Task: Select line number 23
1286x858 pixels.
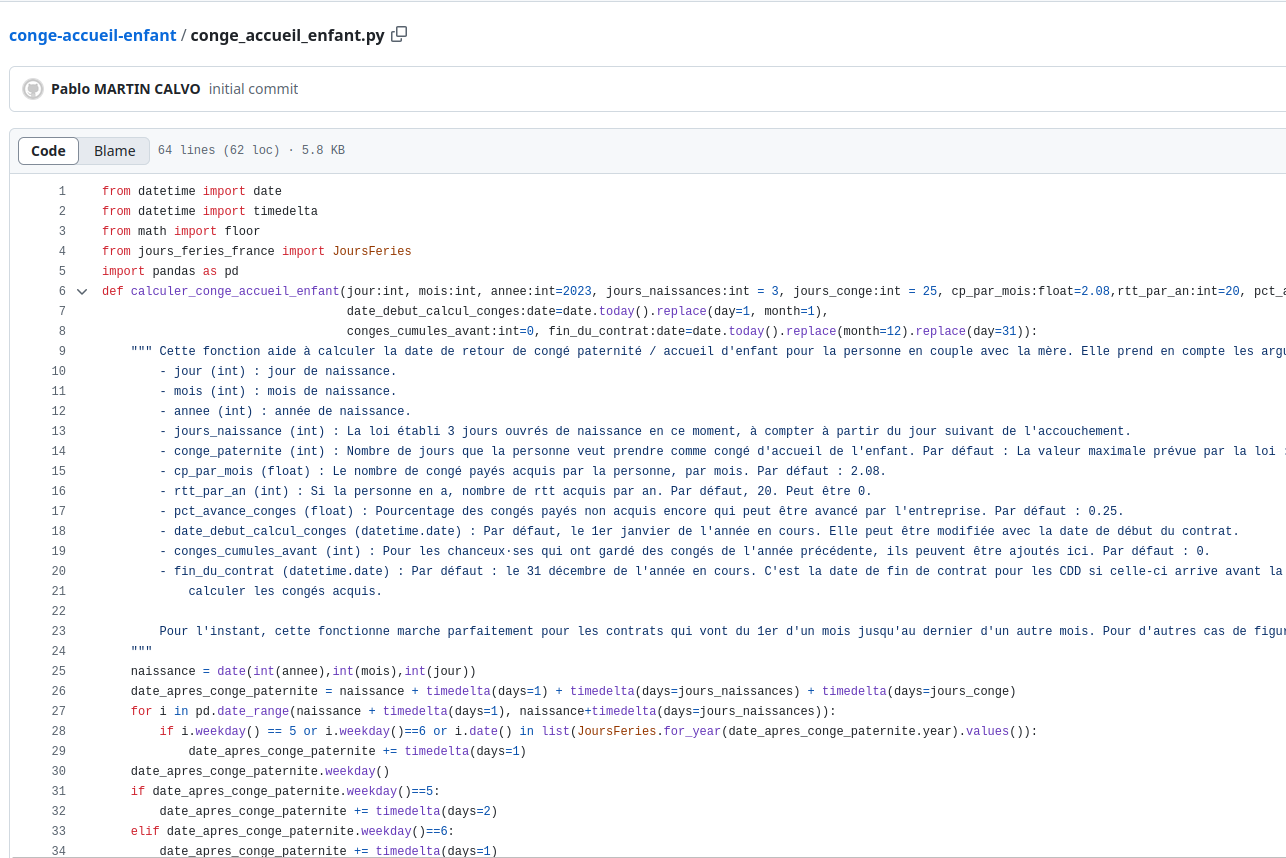Action: point(58,631)
